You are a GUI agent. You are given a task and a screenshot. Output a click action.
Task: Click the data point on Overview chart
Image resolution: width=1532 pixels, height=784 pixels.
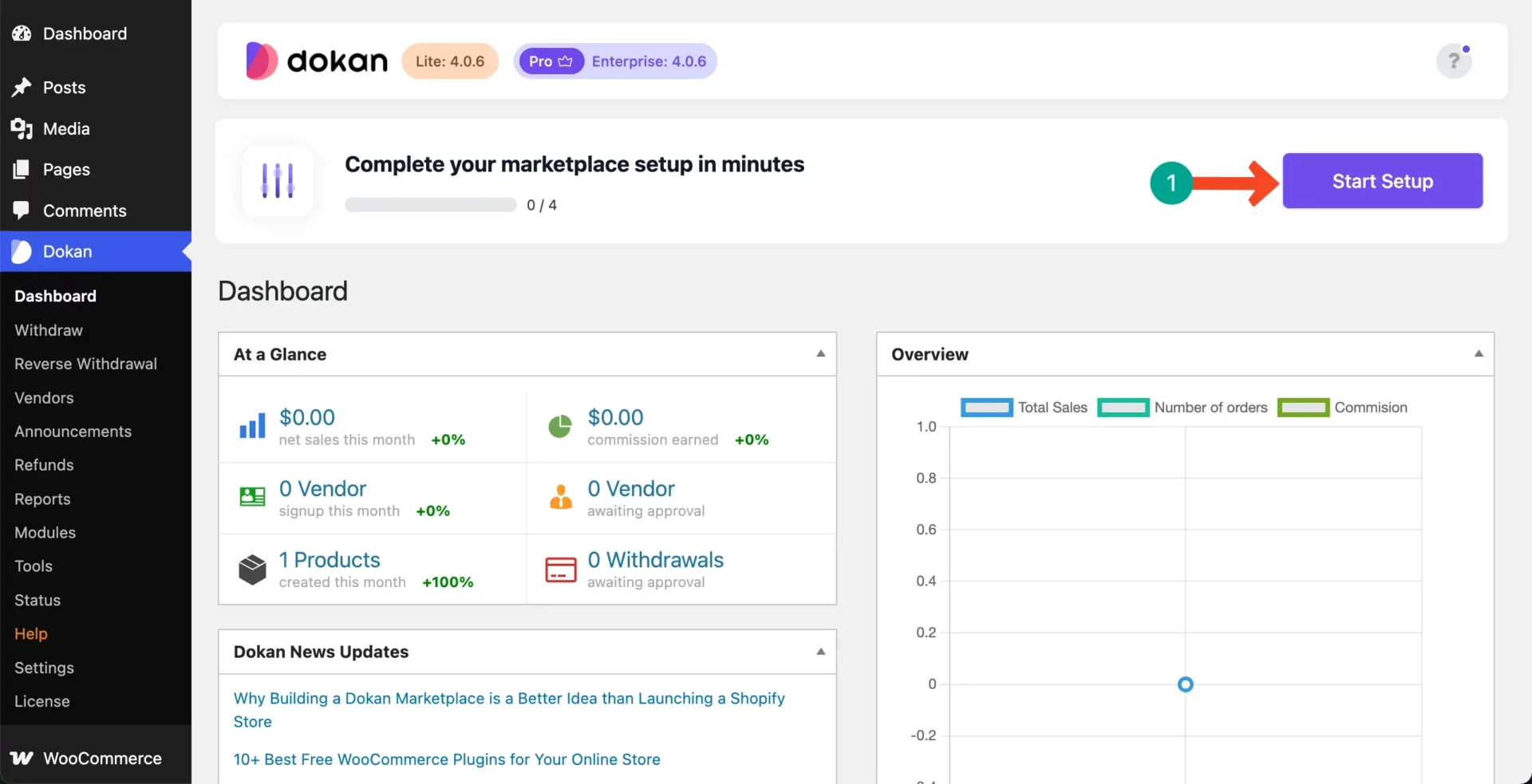click(1185, 684)
